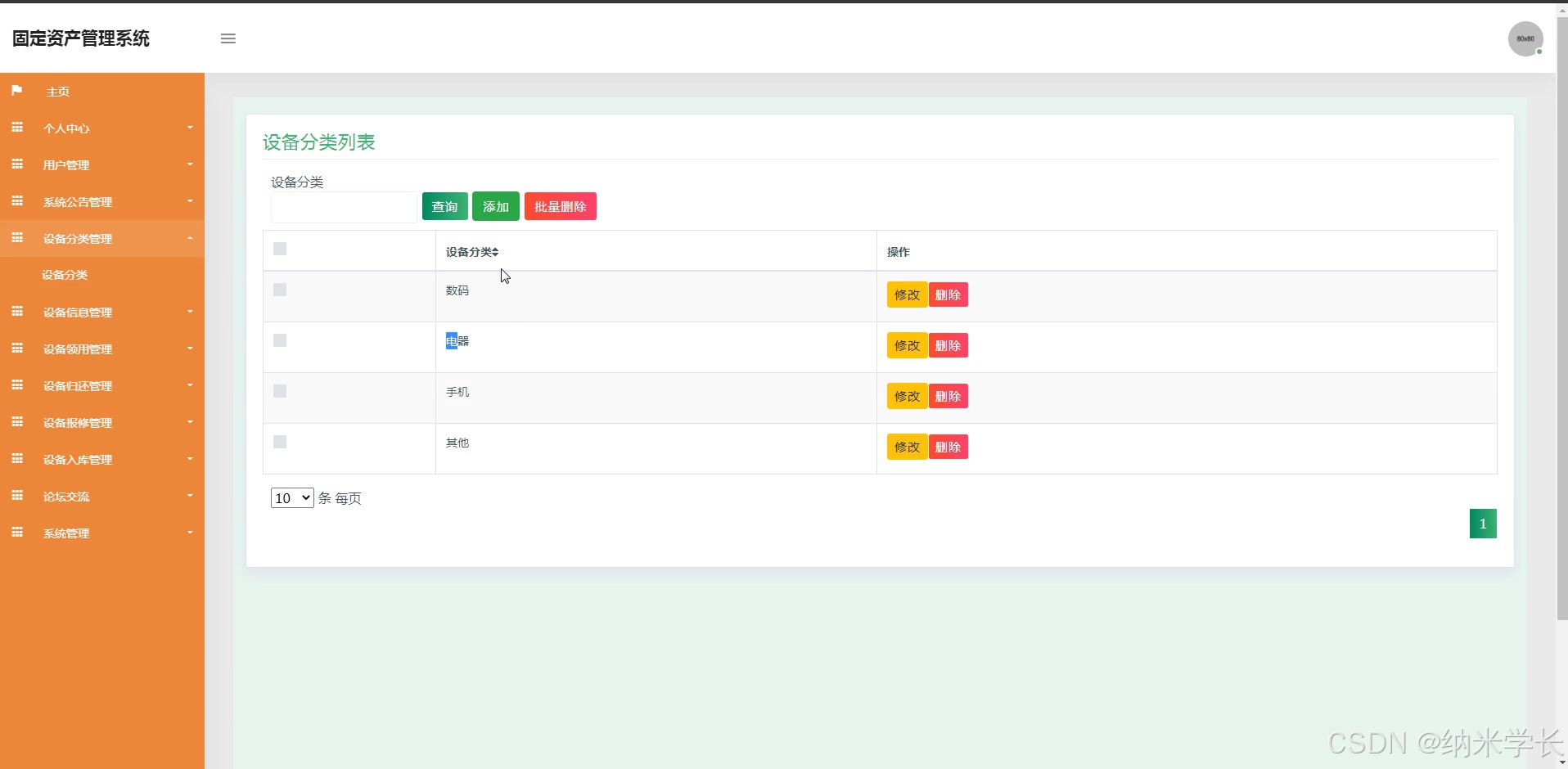Expand the 设备领用管理 menu arrow
The image size is (1568, 769).
pos(190,349)
